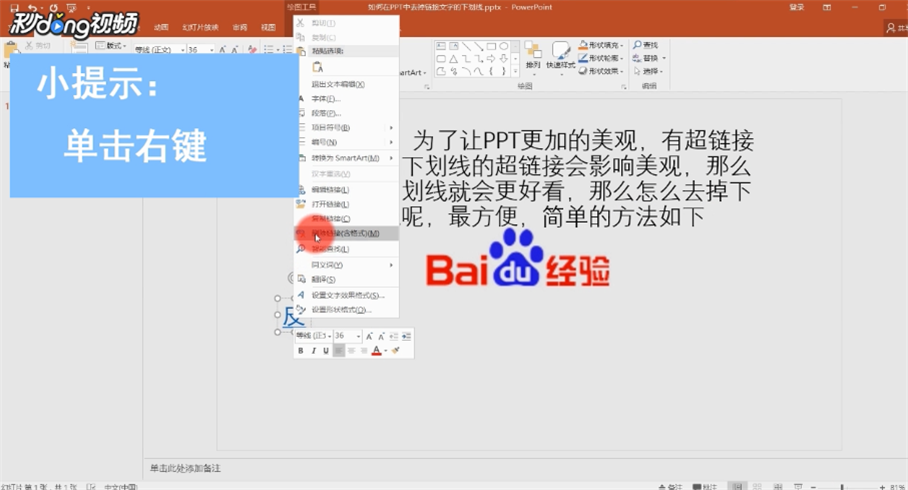This screenshot has height=490, width=908.
Task: Click the ribbon display options icon
Action: tap(827, 7)
